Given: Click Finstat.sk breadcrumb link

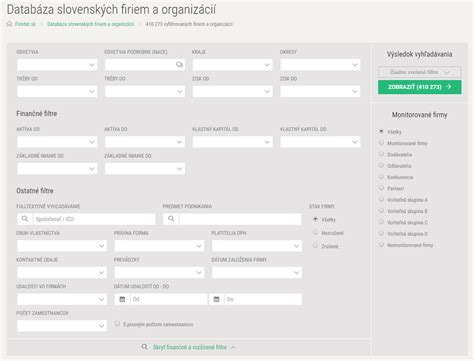Looking at the screenshot, I should [25, 24].
